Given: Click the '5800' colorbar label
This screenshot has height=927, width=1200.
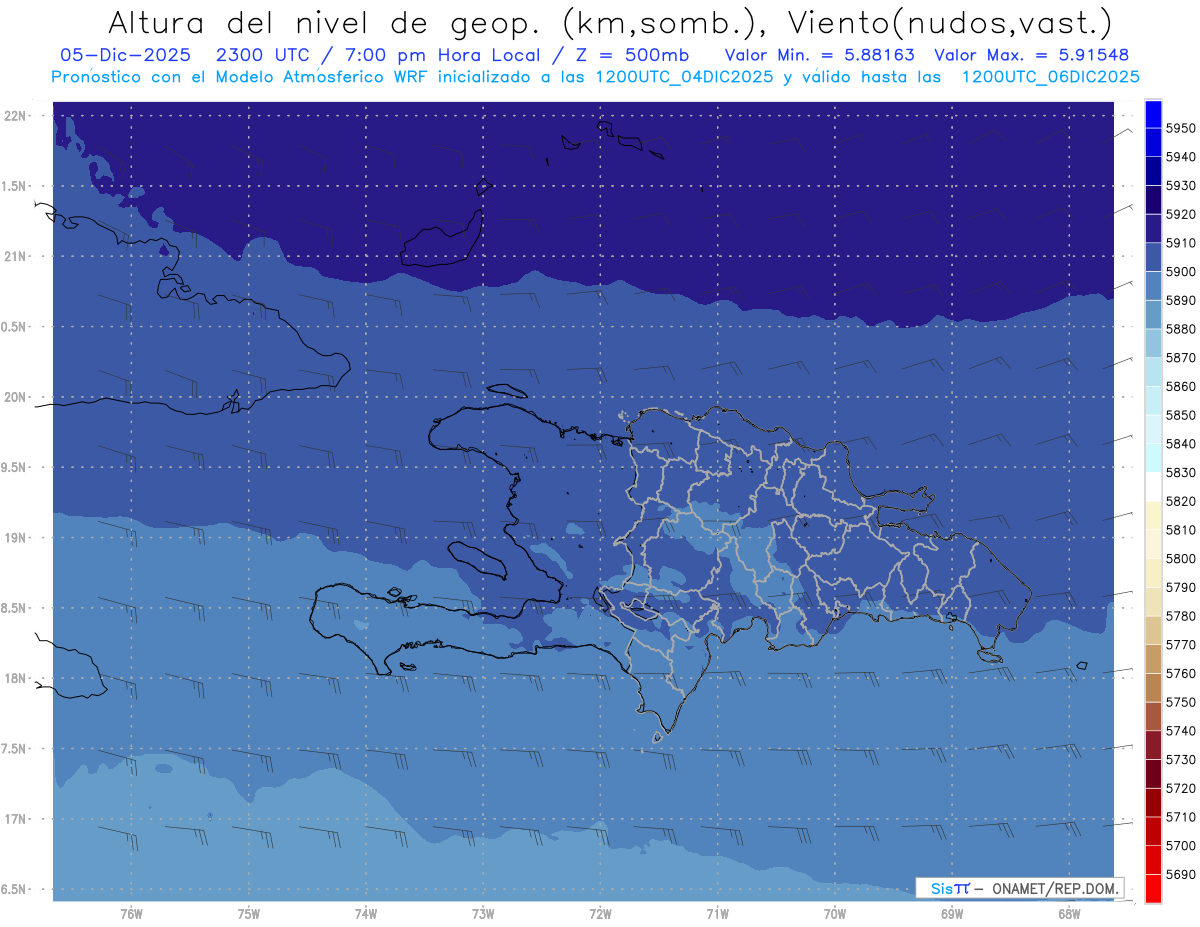Looking at the screenshot, I should click(1180, 558).
